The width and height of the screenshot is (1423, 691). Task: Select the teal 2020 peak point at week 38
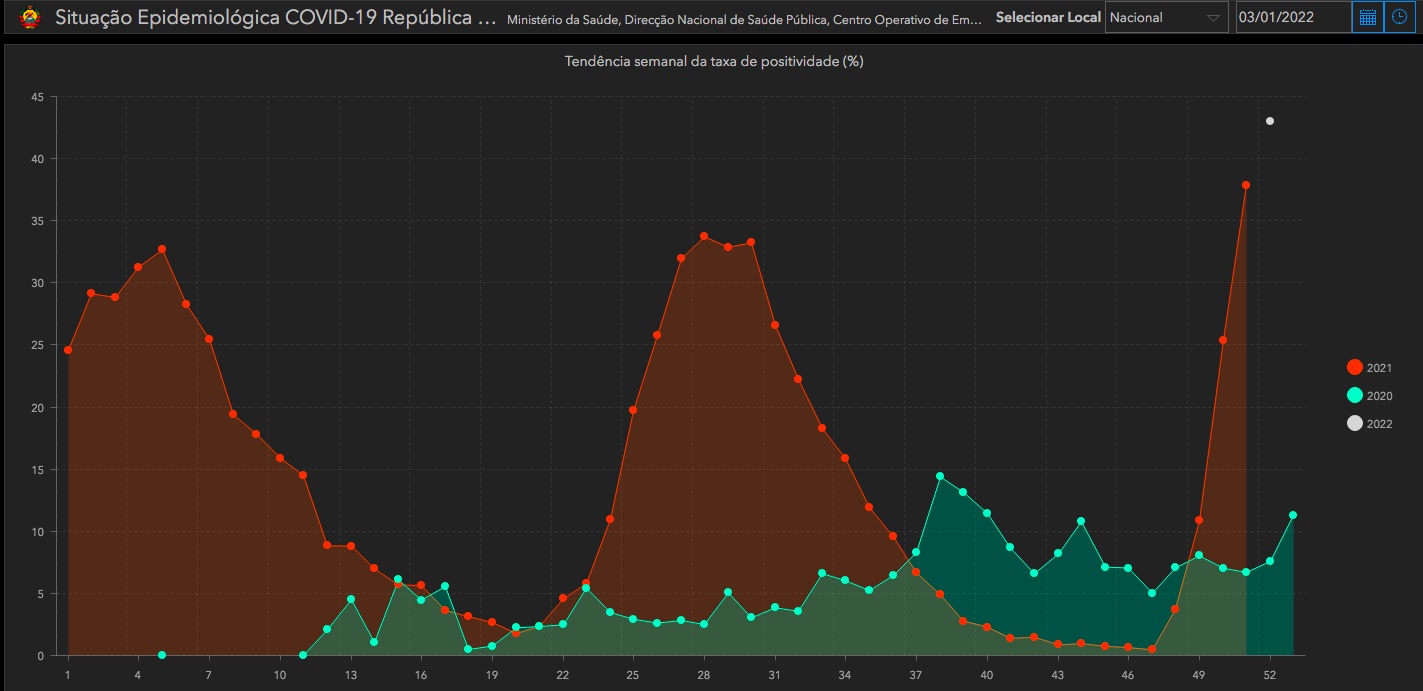point(940,476)
